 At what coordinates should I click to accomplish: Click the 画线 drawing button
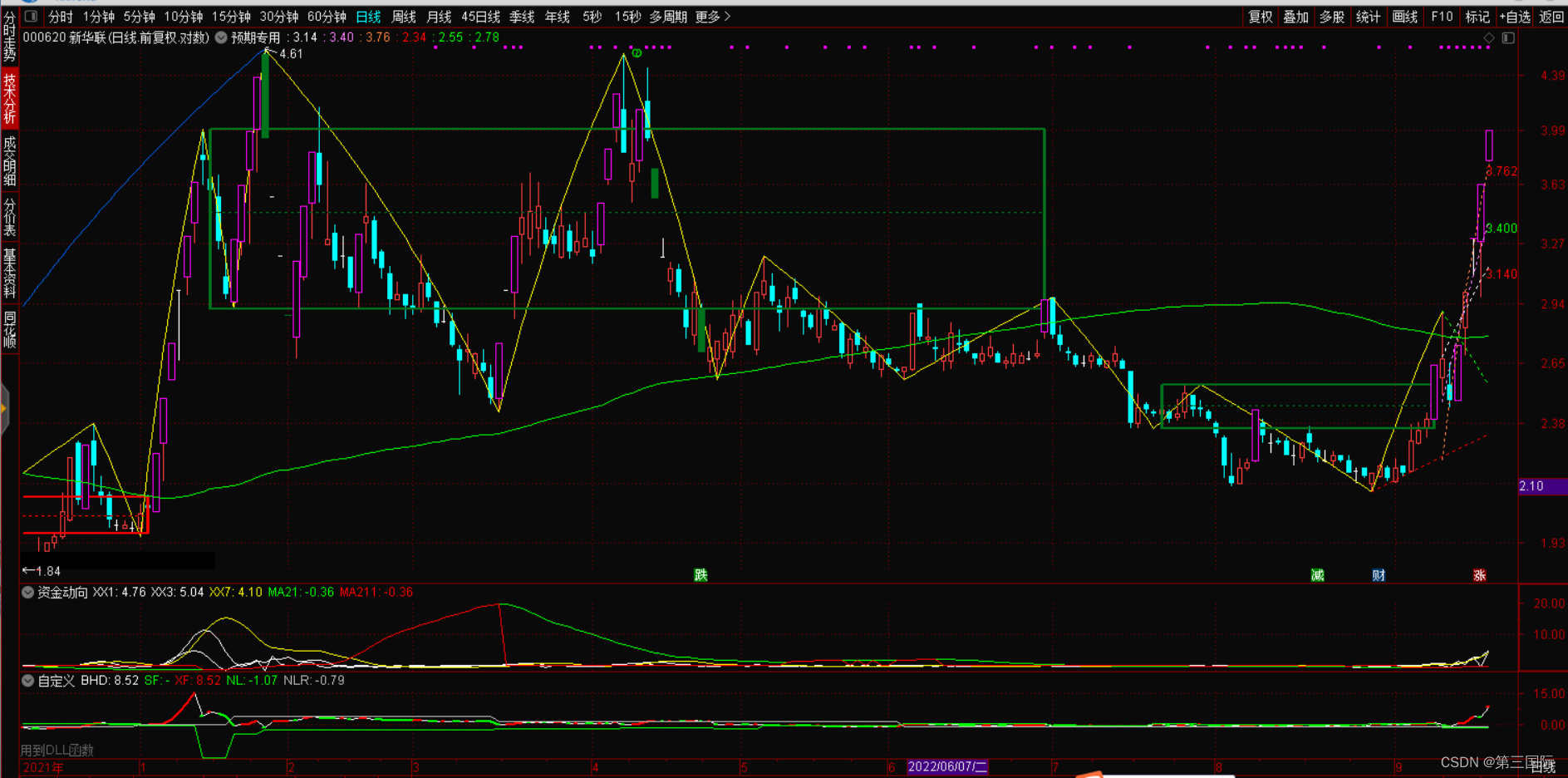[1404, 16]
